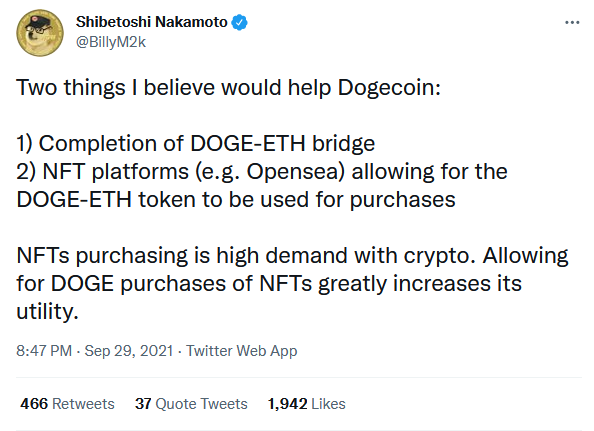The width and height of the screenshot is (594, 431).
Task: Open the Doge coin profile avatar
Action: pos(40,33)
